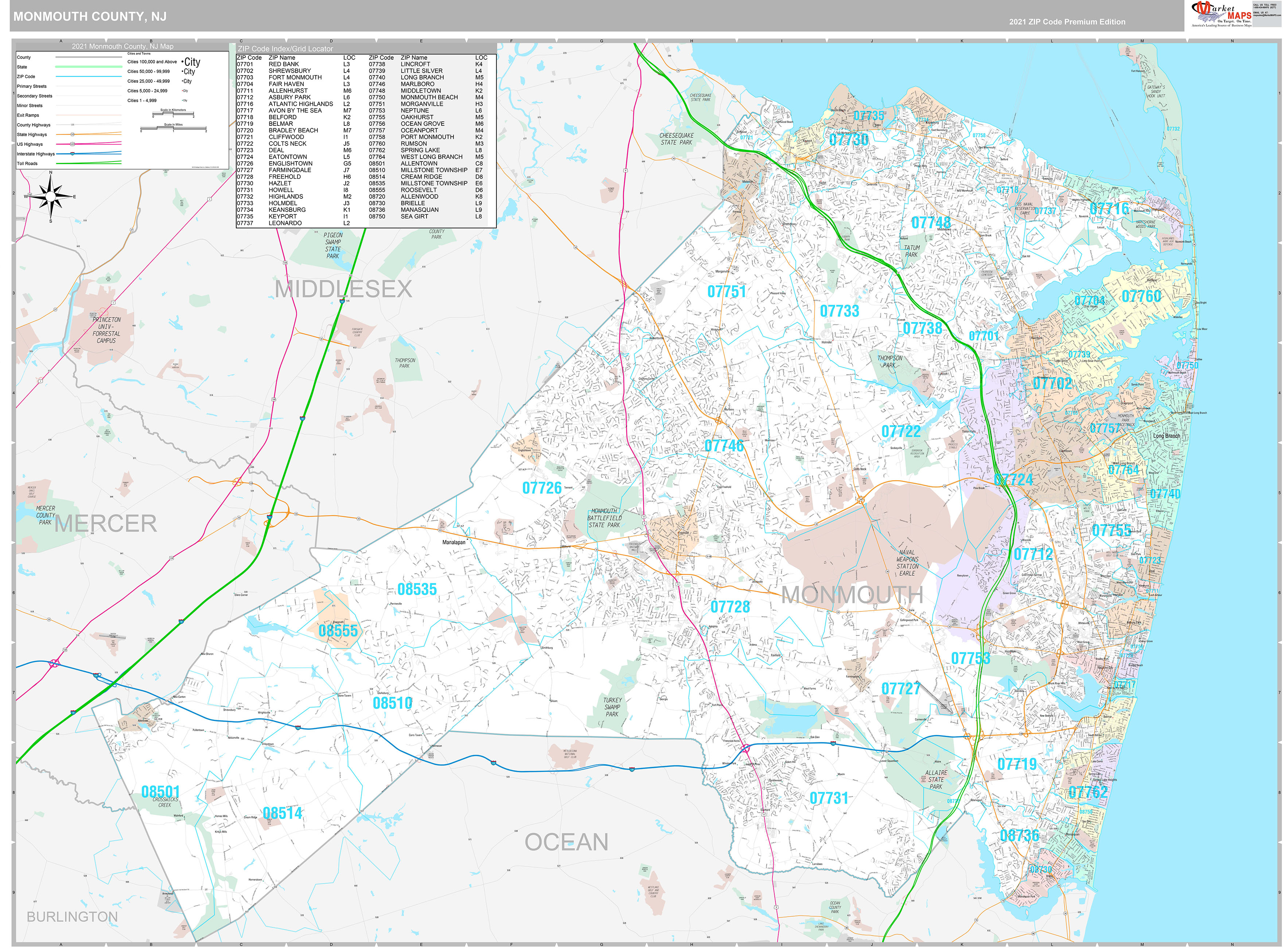This screenshot has height=948, width=1288.
Task: Click the 07716 ZIP label on the map
Action: [x=1109, y=209]
